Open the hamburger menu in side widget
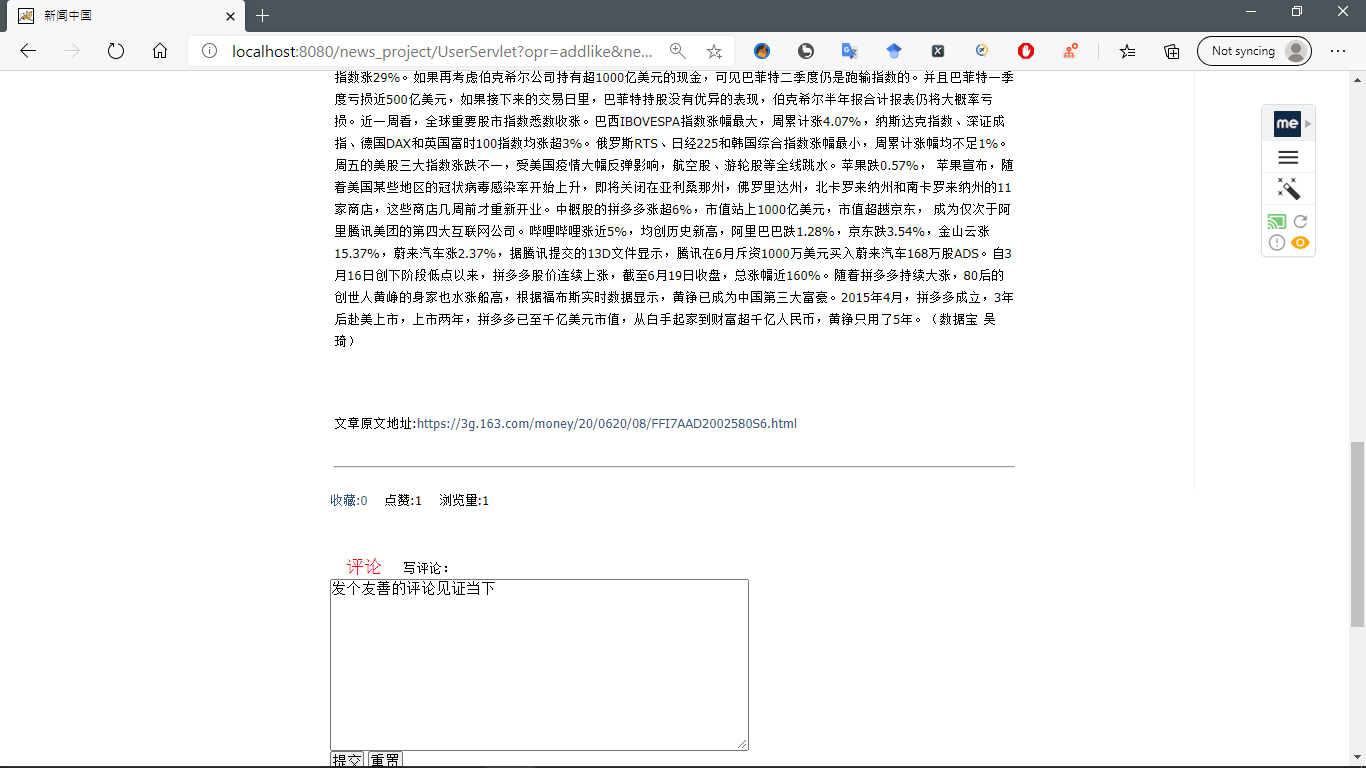The height and width of the screenshot is (768, 1366). 1288,157
